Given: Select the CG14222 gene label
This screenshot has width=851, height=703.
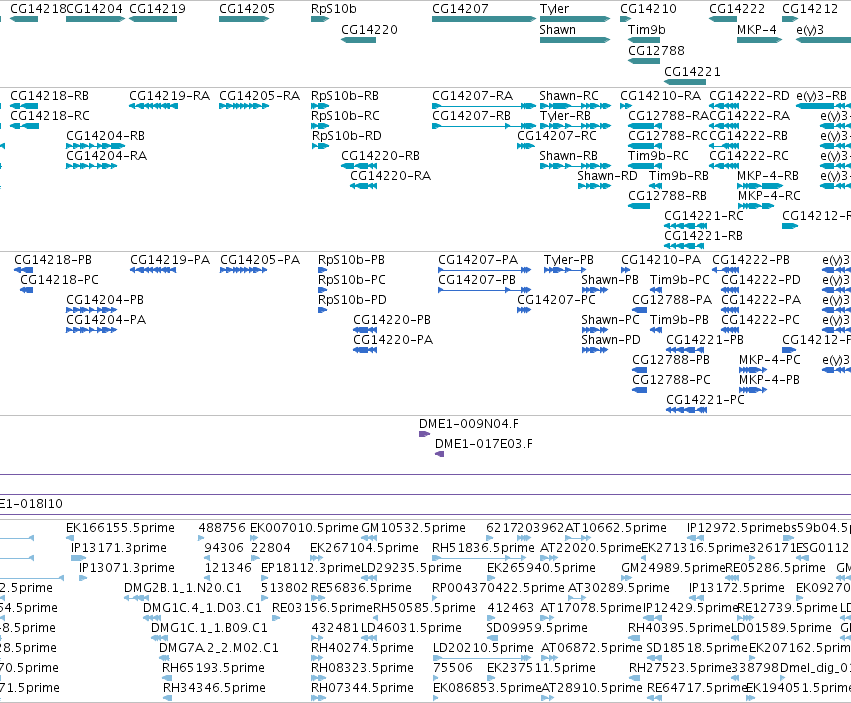Looking at the screenshot, I should point(737,9).
